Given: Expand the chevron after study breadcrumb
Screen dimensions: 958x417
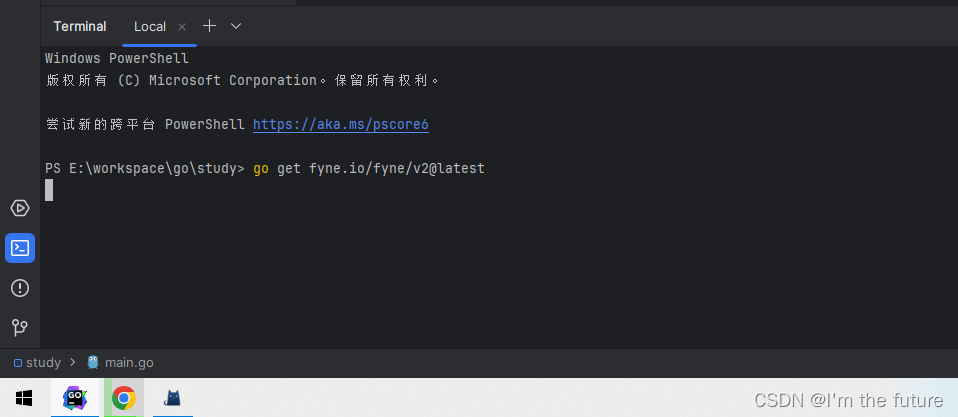Looking at the screenshot, I should tap(72, 363).
